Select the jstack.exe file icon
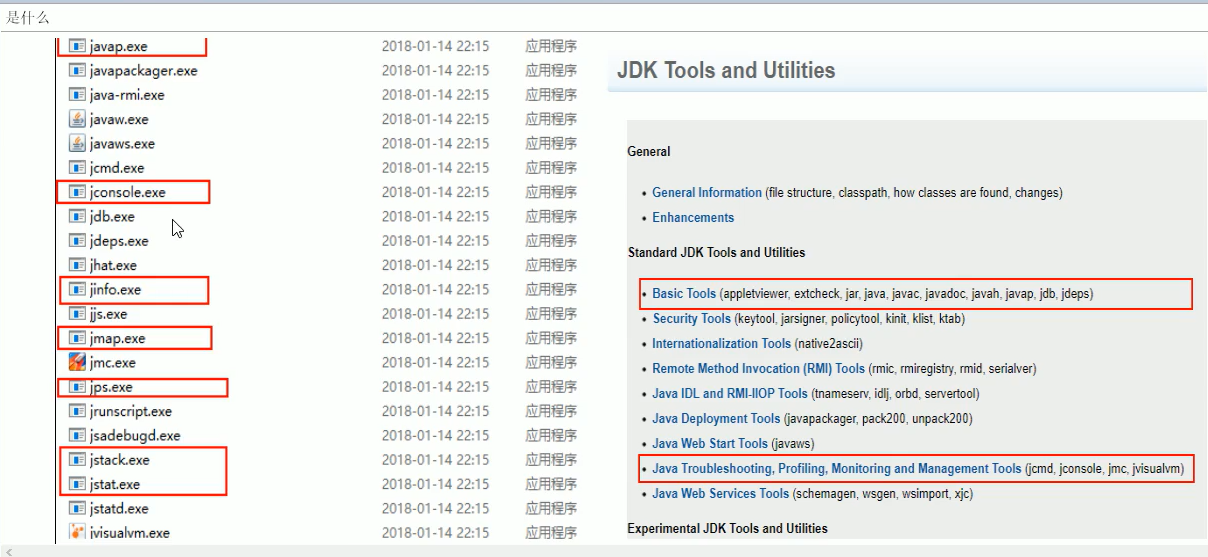The image size is (1208, 557). 77,460
